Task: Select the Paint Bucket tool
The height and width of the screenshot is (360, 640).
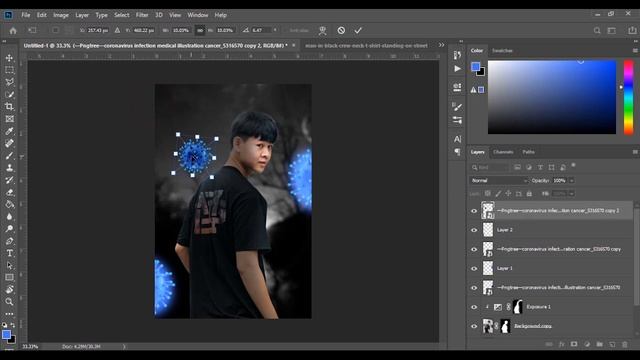Action: pos(9,204)
